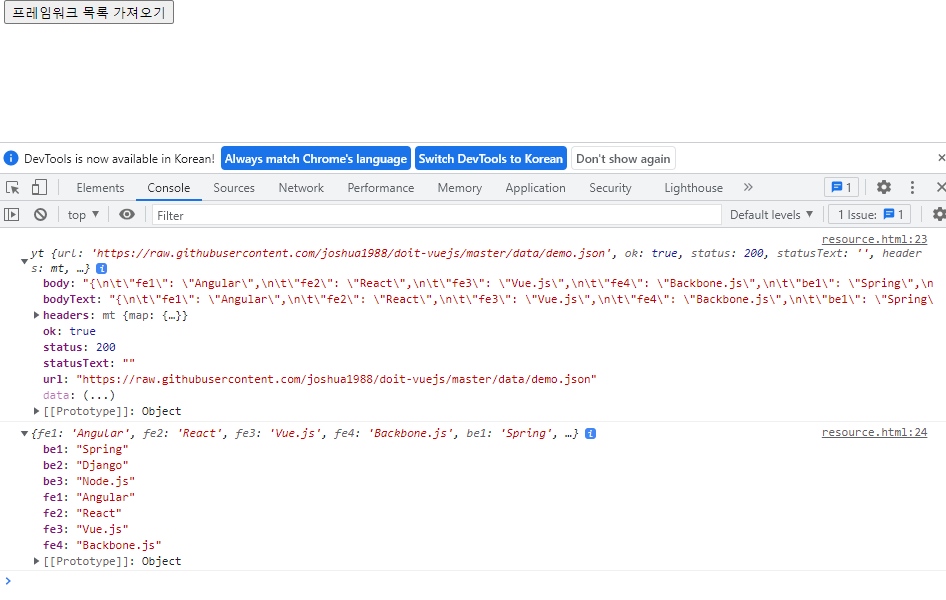Open the Default levels dropdown

click(x=771, y=215)
